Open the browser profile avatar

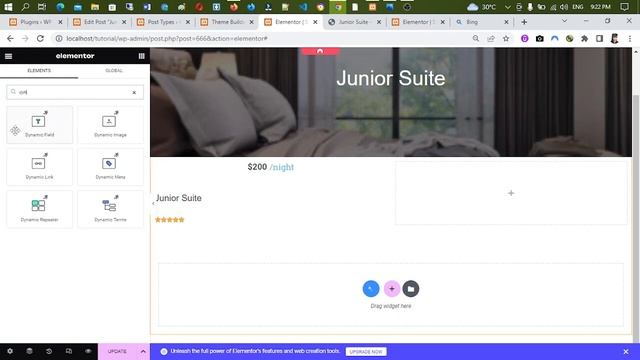[614, 38]
